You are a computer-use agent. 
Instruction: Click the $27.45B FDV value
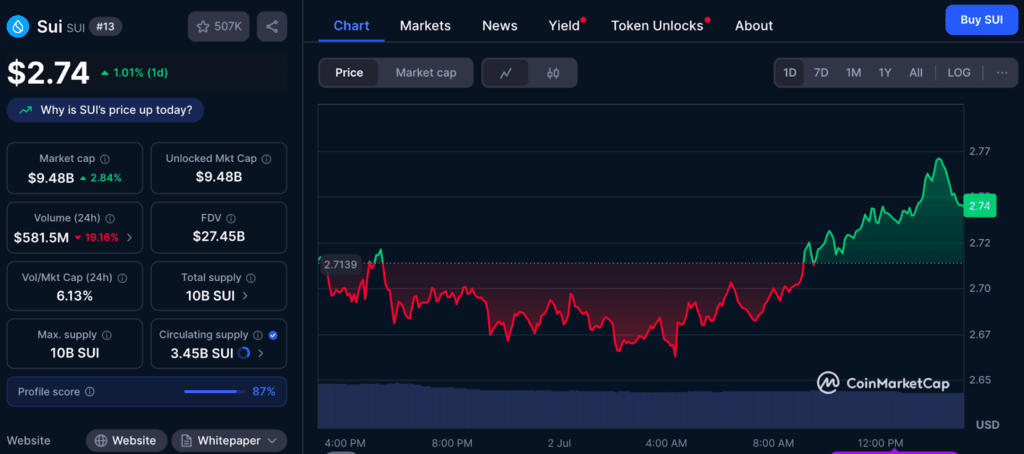click(219, 236)
